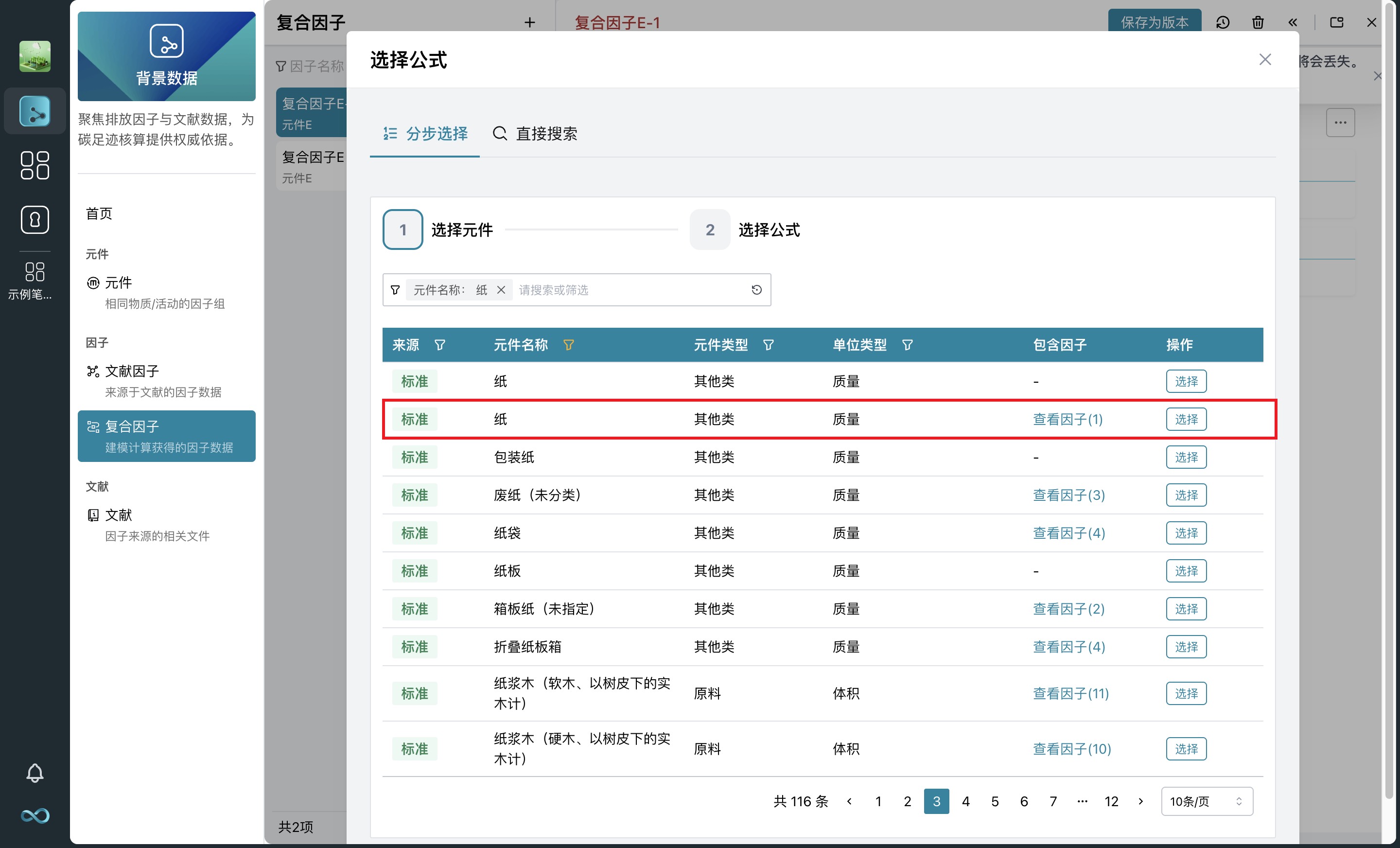
Task: Open the 元件类型 column filter
Action: point(768,345)
